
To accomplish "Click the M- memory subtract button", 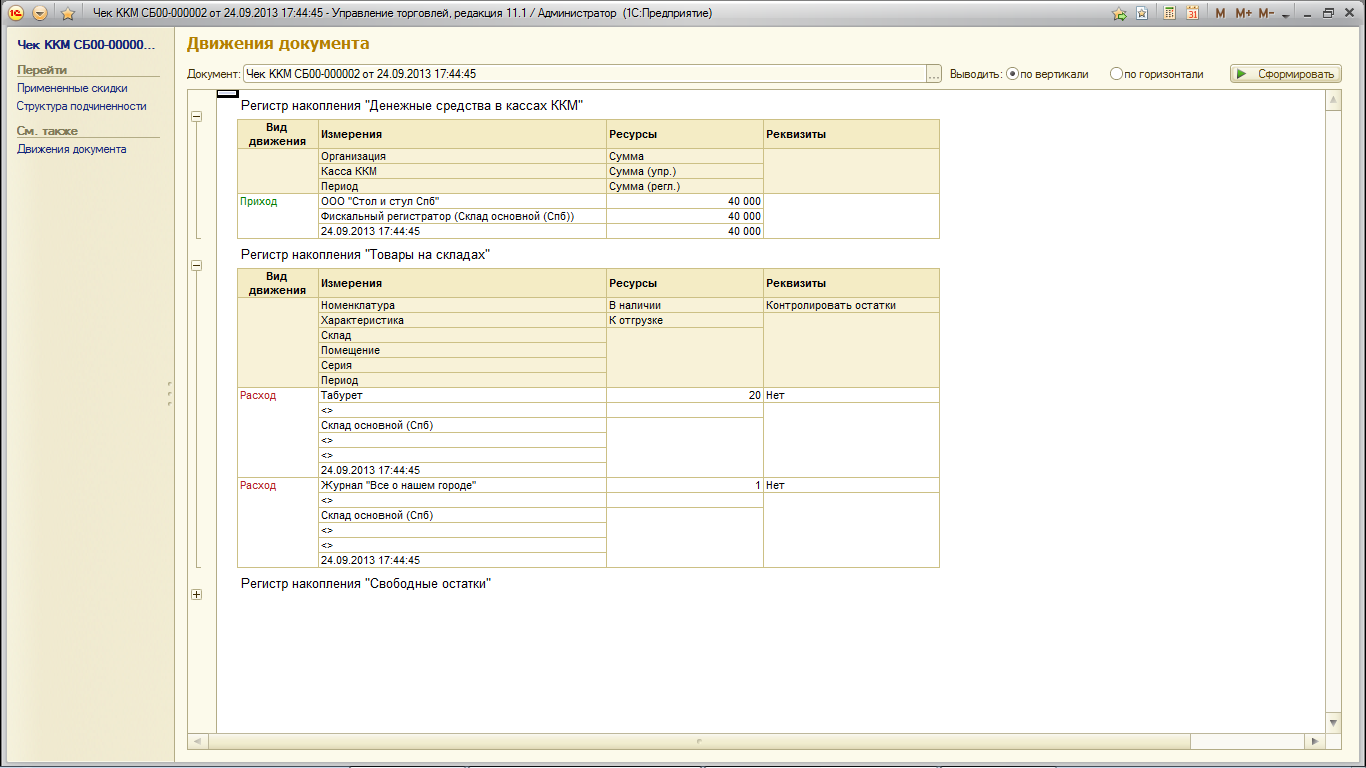I will pyautogui.click(x=1266, y=14).
